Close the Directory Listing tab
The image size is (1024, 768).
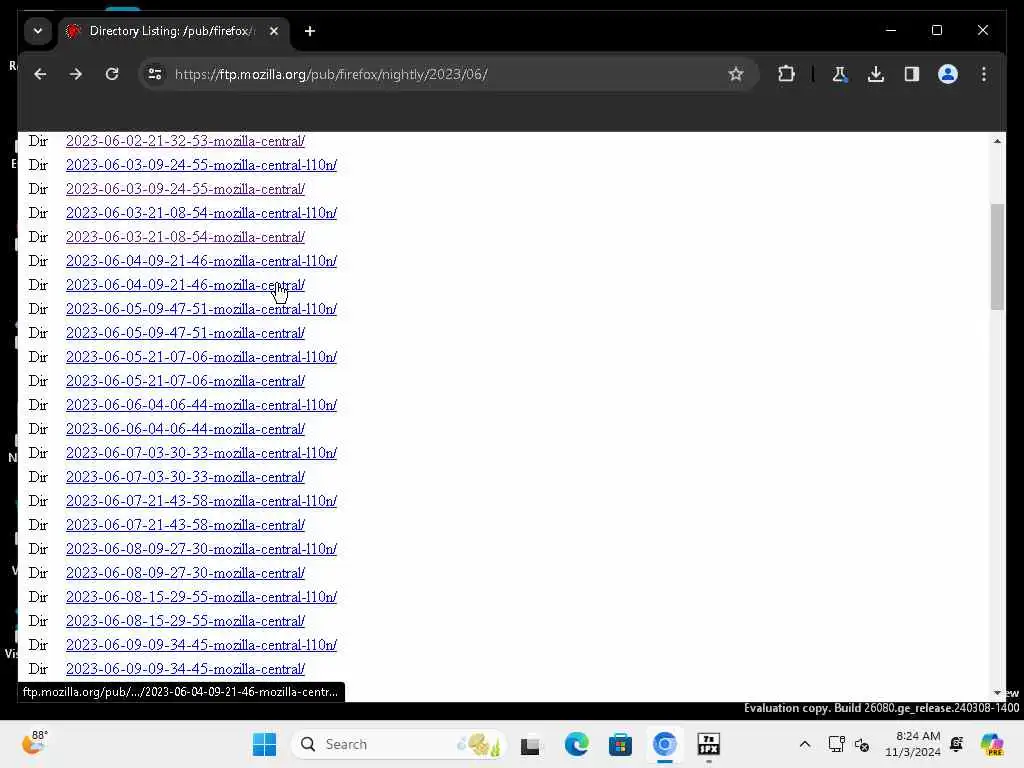(x=274, y=31)
